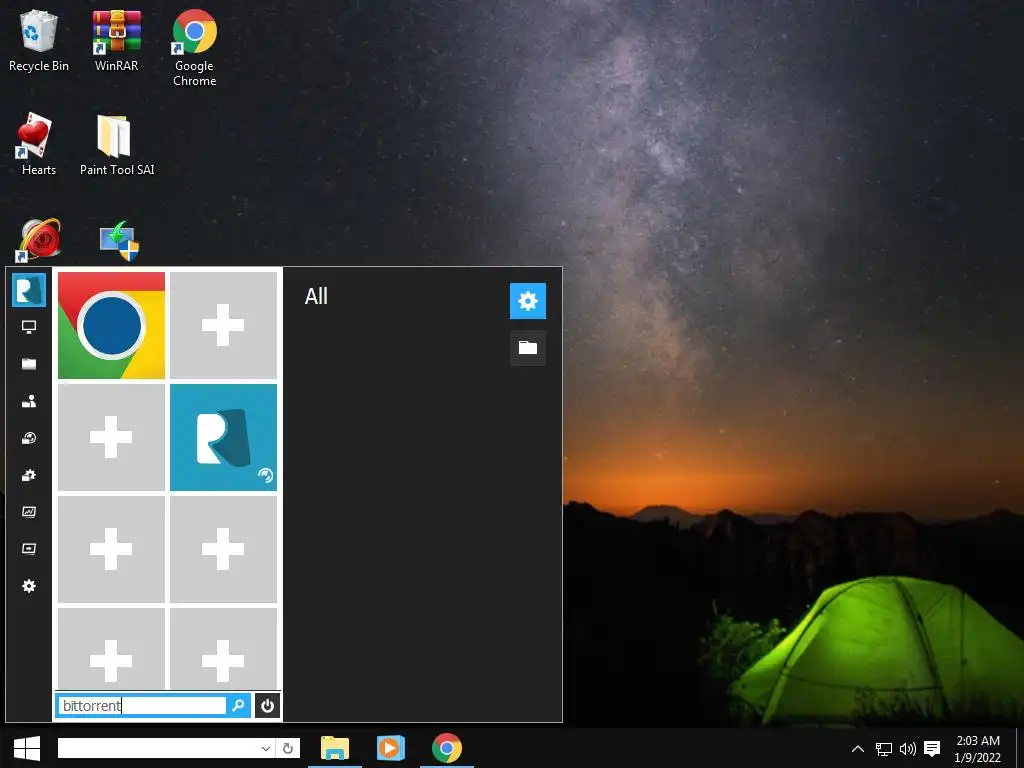The image size is (1024, 768).
Task: Switch to Chrome via the taskbar icon
Action: (447, 748)
